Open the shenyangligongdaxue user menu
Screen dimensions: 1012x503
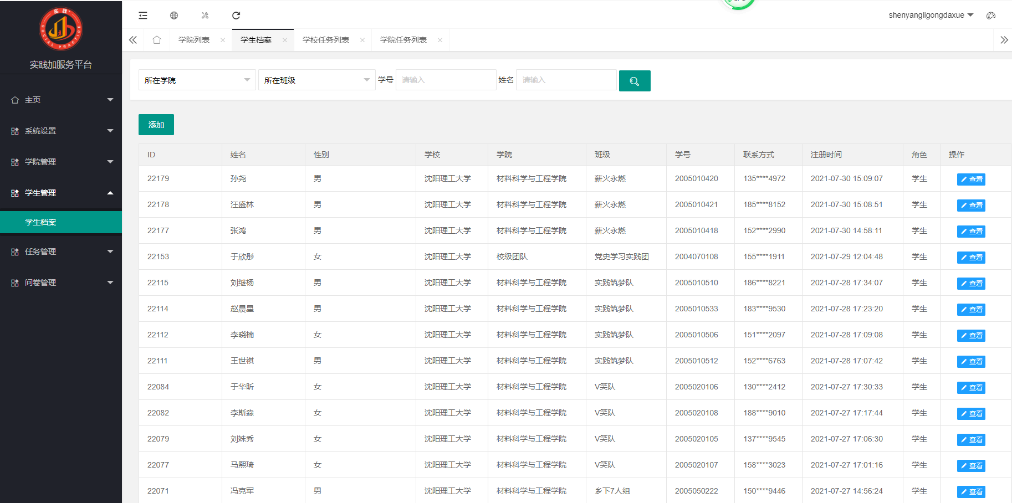click(x=931, y=15)
